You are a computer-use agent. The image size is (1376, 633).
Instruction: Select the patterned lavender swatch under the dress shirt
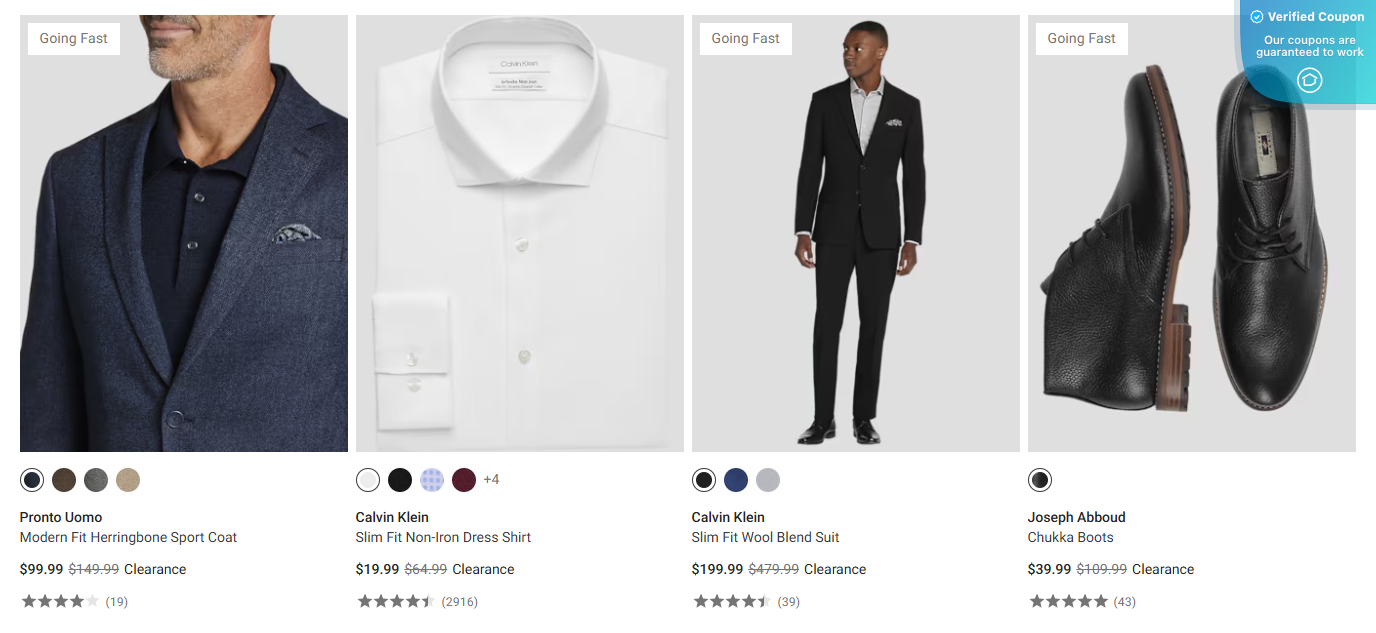[432, 480]
